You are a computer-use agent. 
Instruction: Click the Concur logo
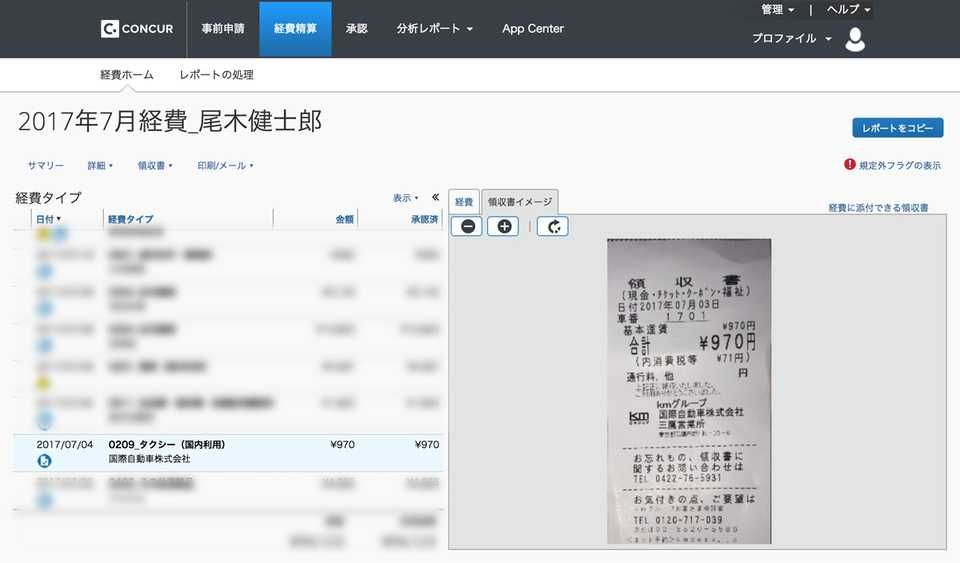click(136, 29)
